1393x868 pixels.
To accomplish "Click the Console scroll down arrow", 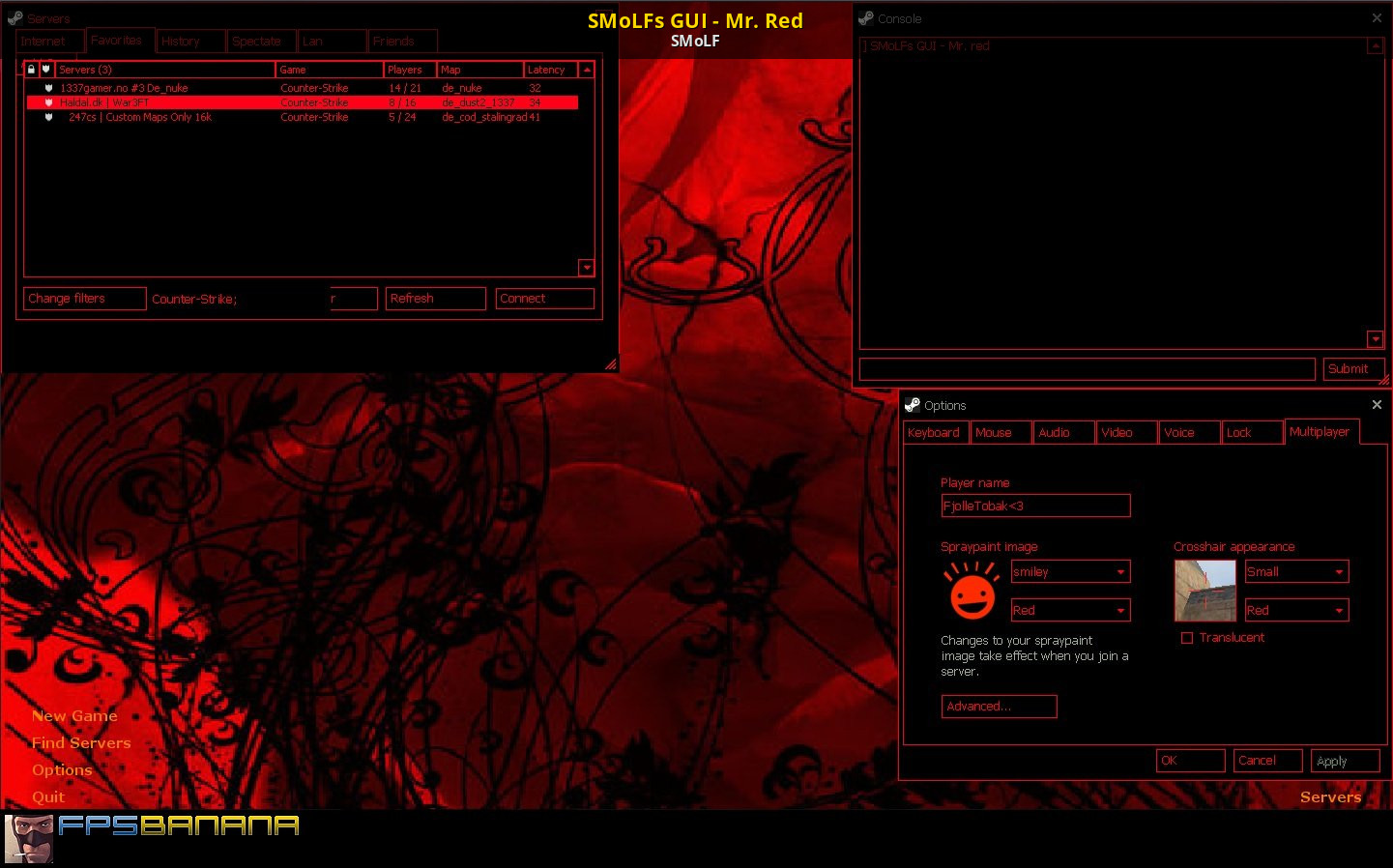I will point(1375,339).
